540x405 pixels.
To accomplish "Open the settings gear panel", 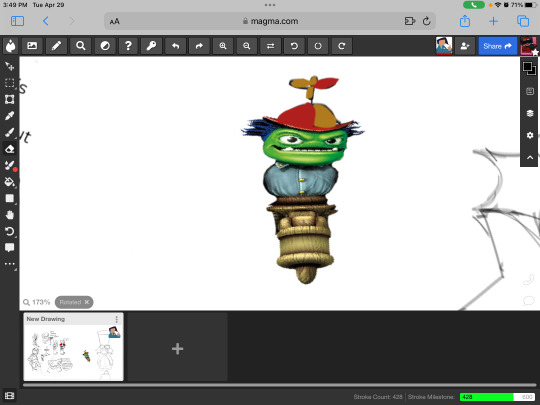I will pyautogui.click(x=530, y=135).
